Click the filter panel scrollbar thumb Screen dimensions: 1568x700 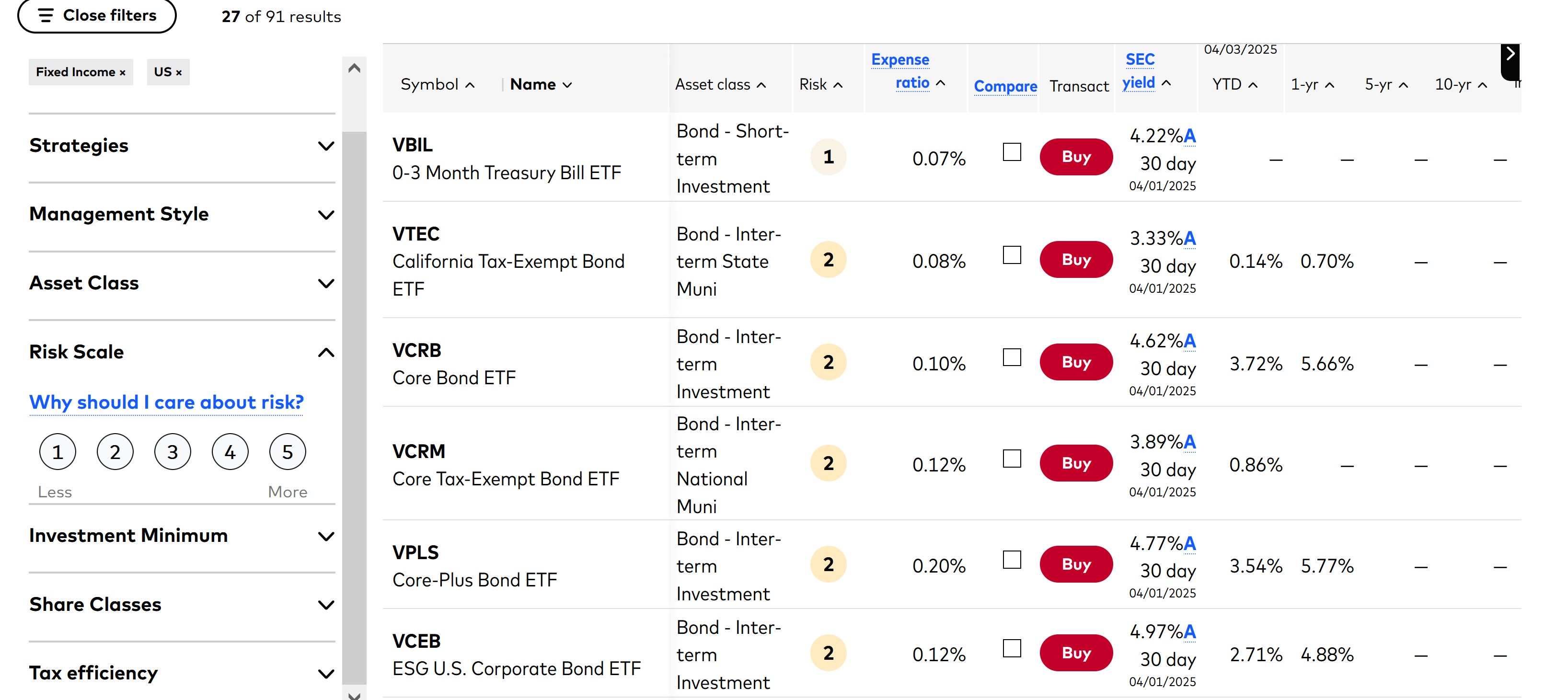pyautogui.click(x=354, y=408)
